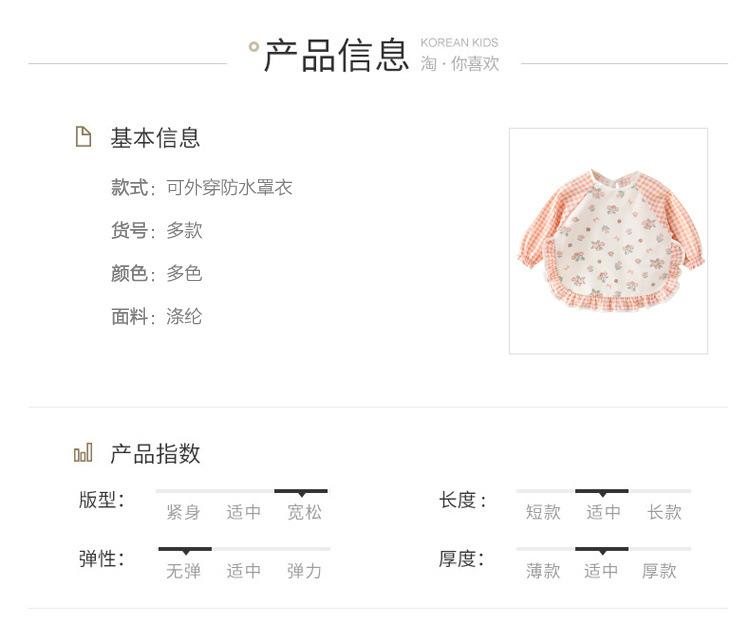This screenshot has height=636, width=750.
Task: Select 紧身 option under 版型
Action: tap(183, 512)
